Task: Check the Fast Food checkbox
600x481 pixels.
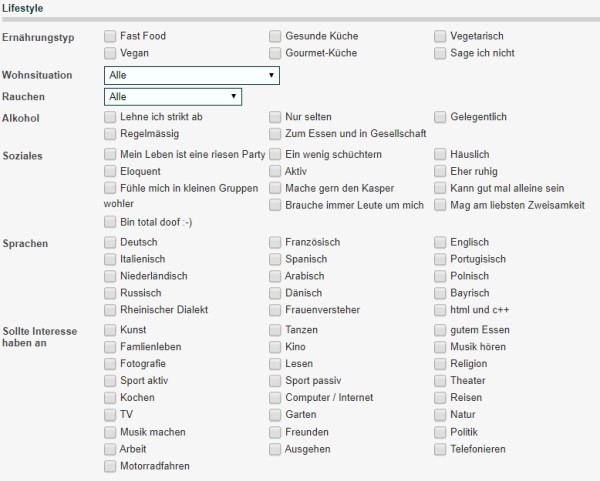Action: point(110,36)
